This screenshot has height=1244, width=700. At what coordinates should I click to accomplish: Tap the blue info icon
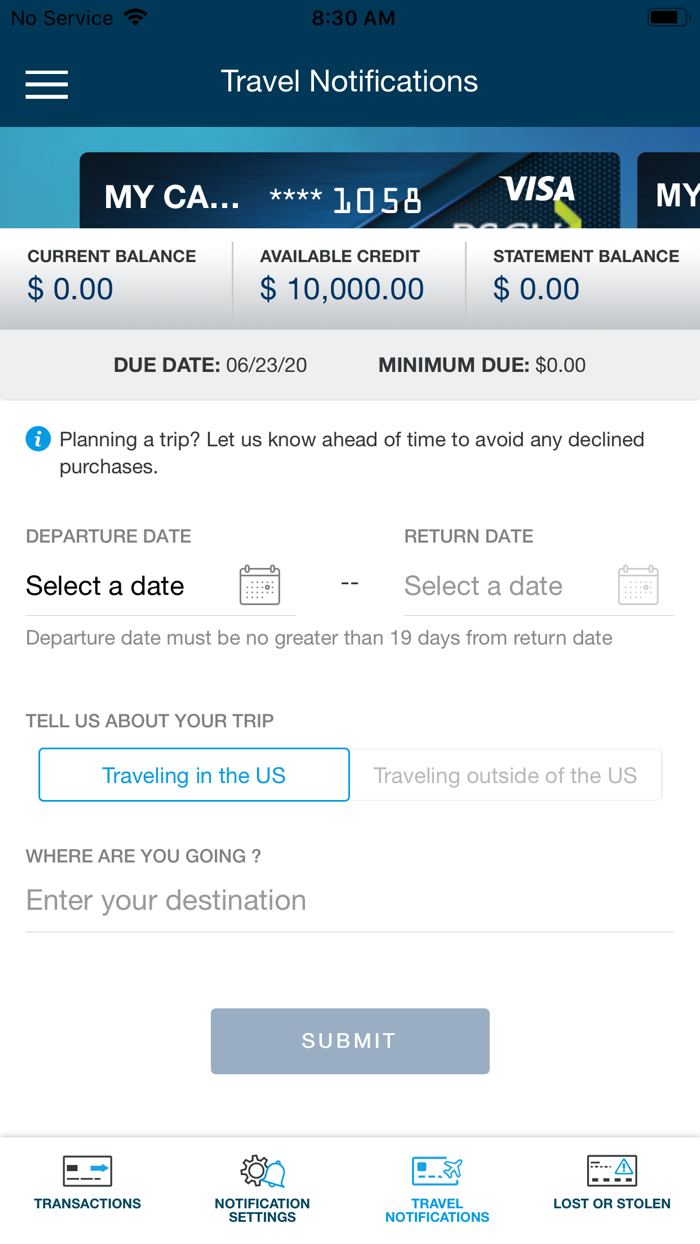coord(38,439)
